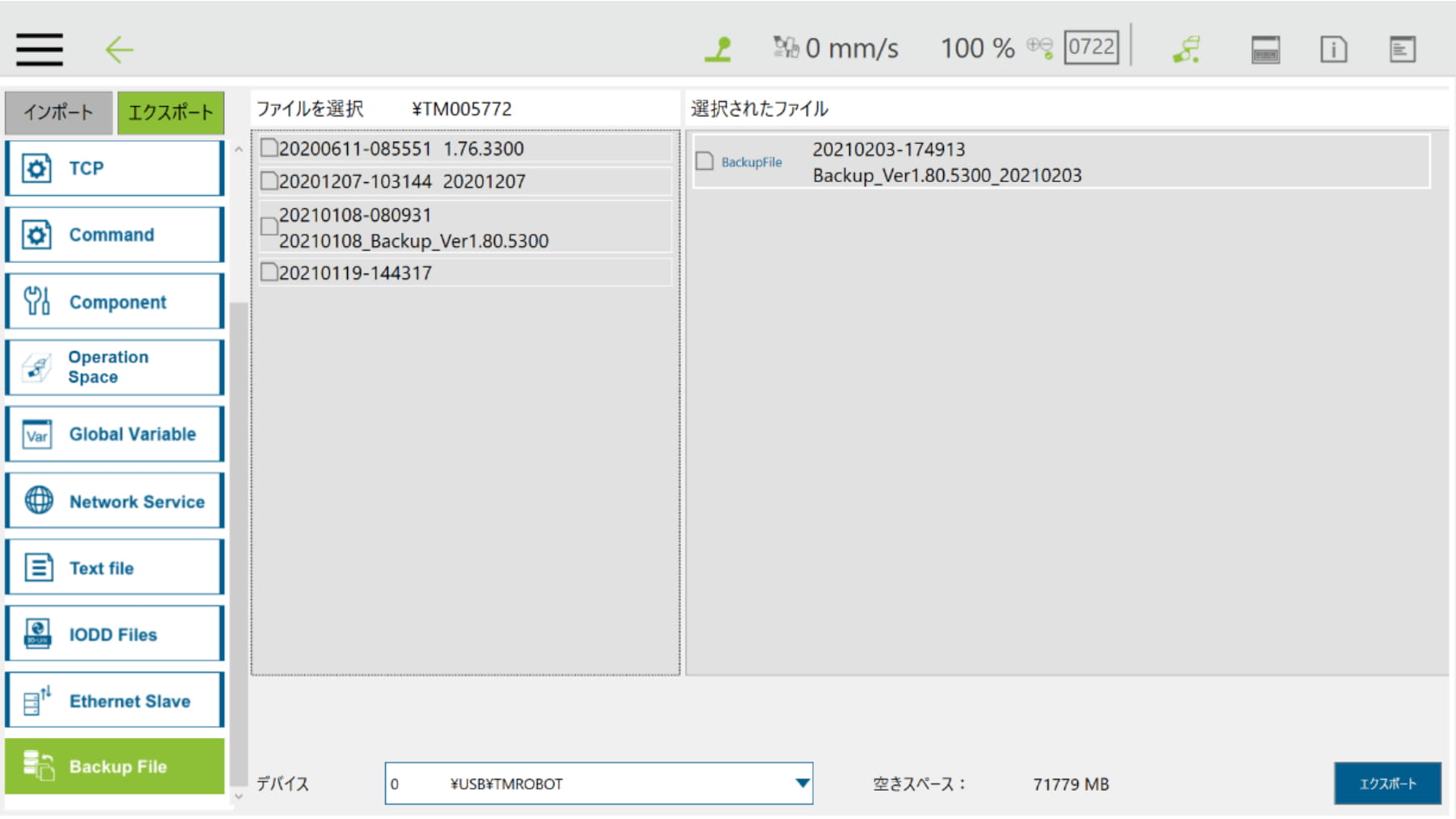Viewport: 1456px width, 819px height.
Task: Check the 20200611-085551 backup checkbox
Action: tap(269, 148)
